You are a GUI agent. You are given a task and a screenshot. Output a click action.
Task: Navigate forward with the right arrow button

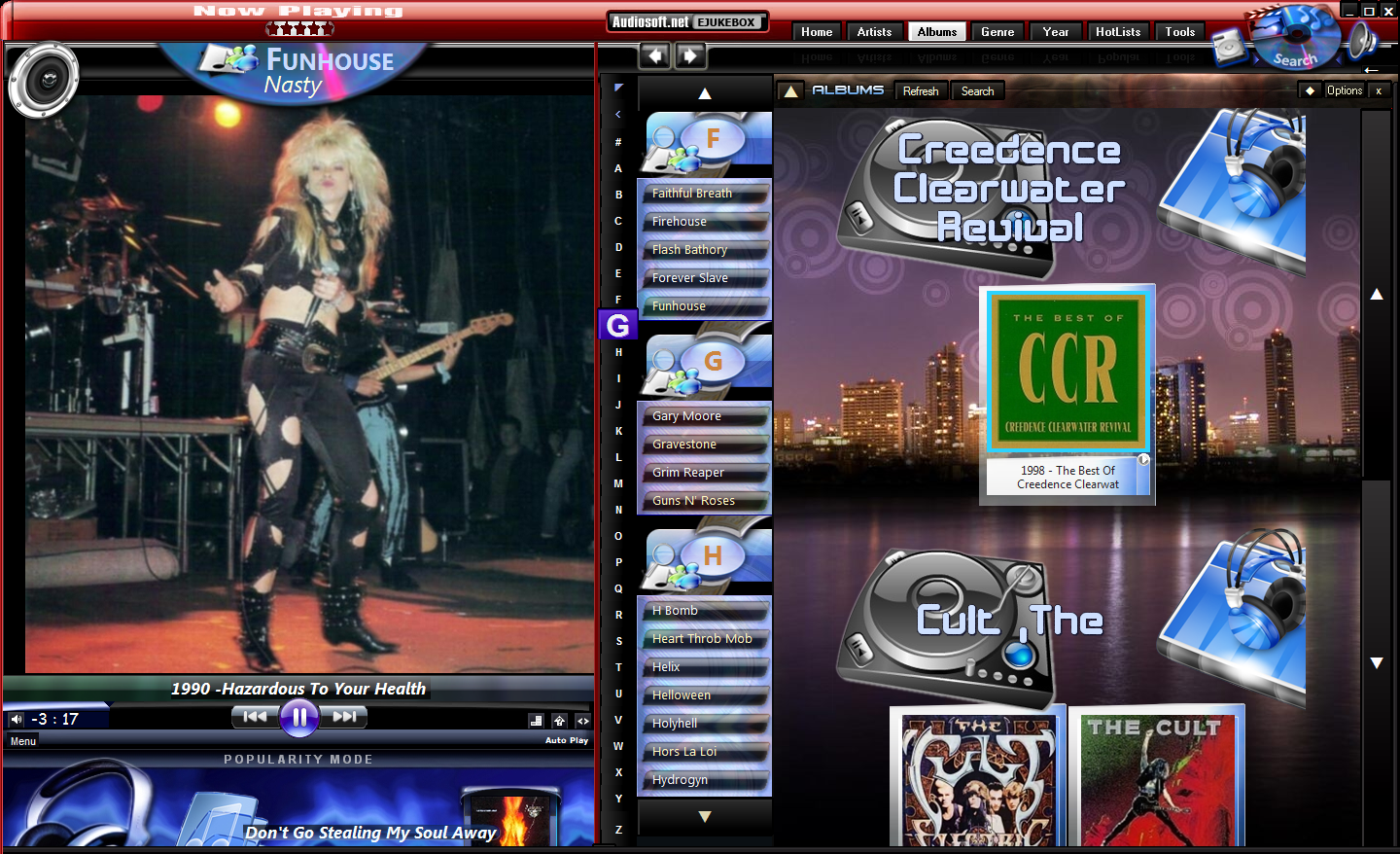(x=690, y=56)
